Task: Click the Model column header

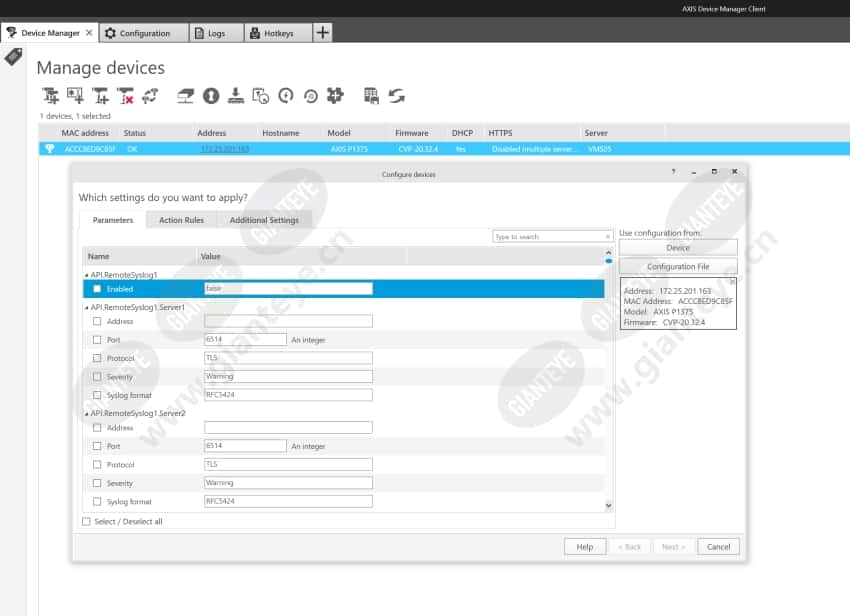Action: click(339, 133)
